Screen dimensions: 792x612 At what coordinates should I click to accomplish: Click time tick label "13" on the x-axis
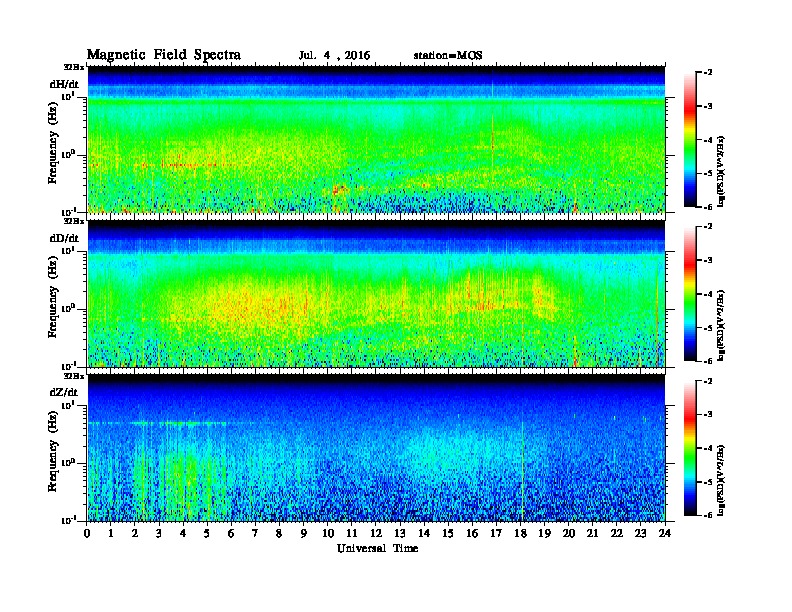[x=400, y=534]
